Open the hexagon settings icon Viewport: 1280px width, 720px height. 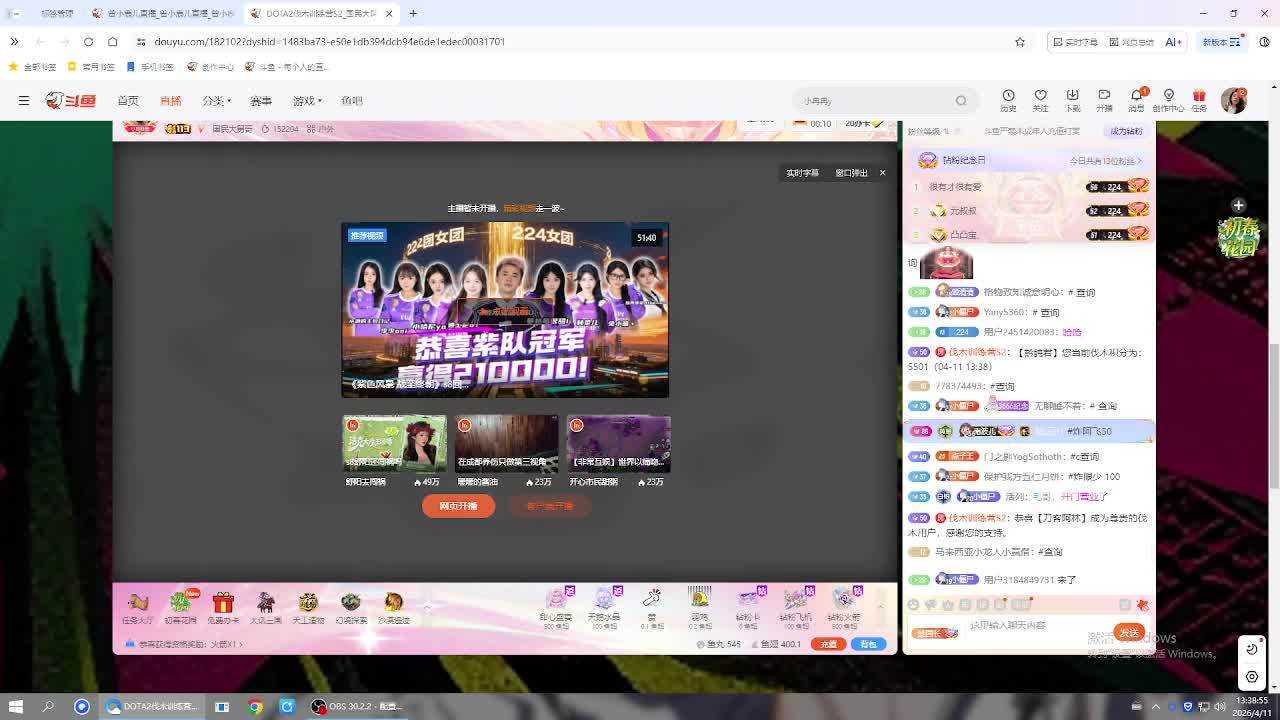(1252, 677)
